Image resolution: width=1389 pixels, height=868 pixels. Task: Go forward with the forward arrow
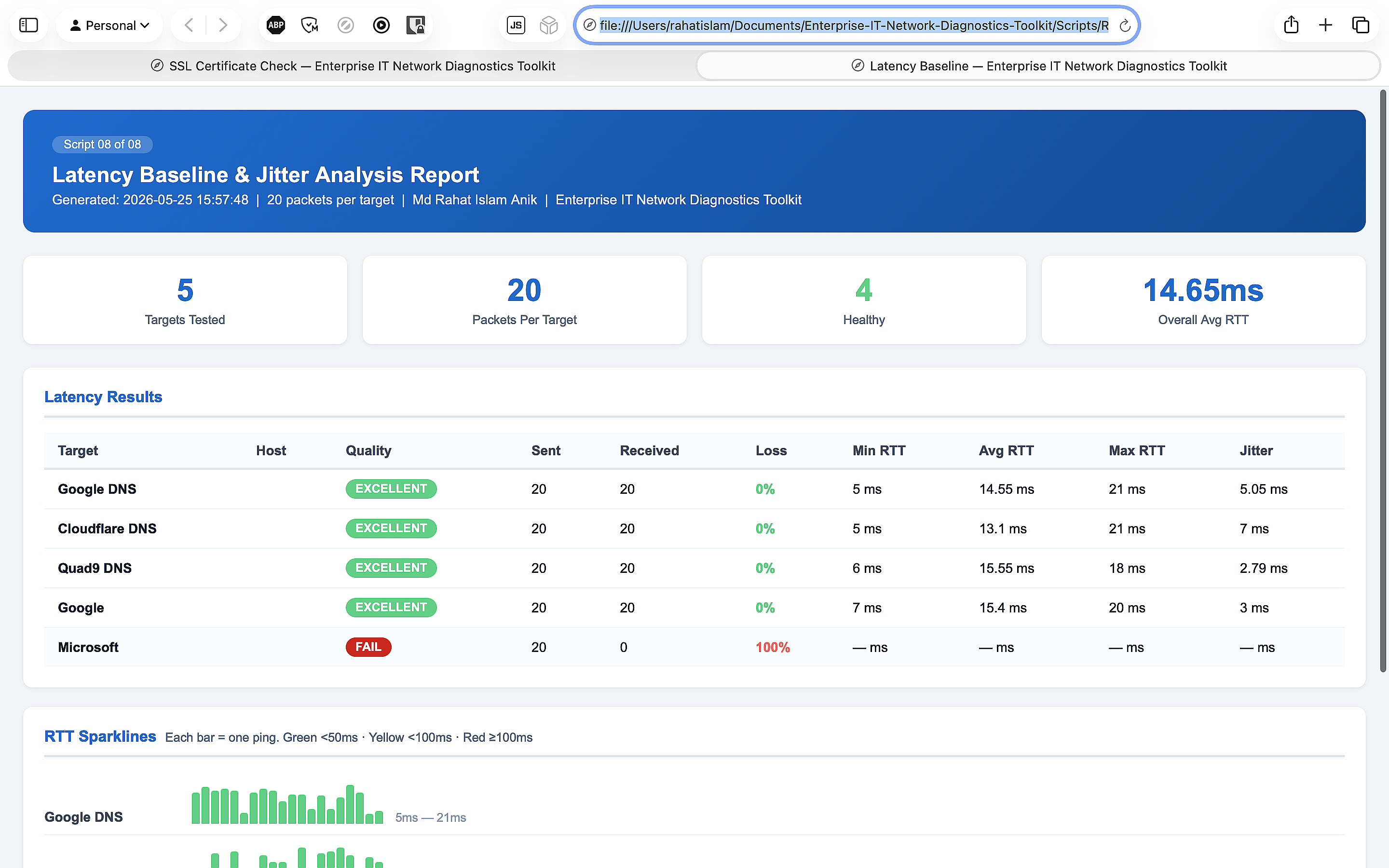point(223,25)
